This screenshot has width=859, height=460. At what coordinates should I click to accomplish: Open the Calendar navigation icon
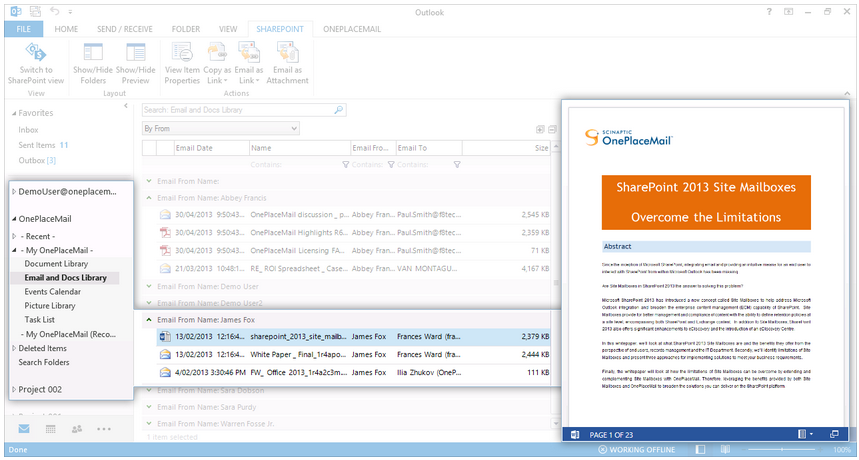tap(51, 428)
